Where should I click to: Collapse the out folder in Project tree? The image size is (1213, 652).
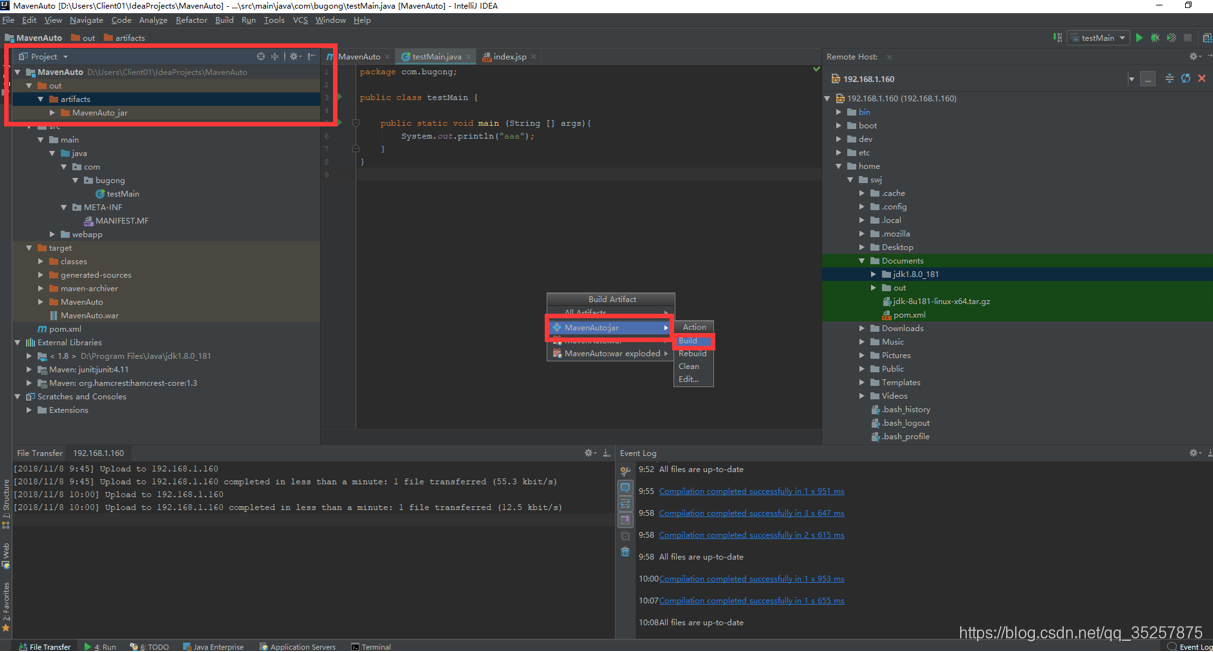(x=29, y=86)
